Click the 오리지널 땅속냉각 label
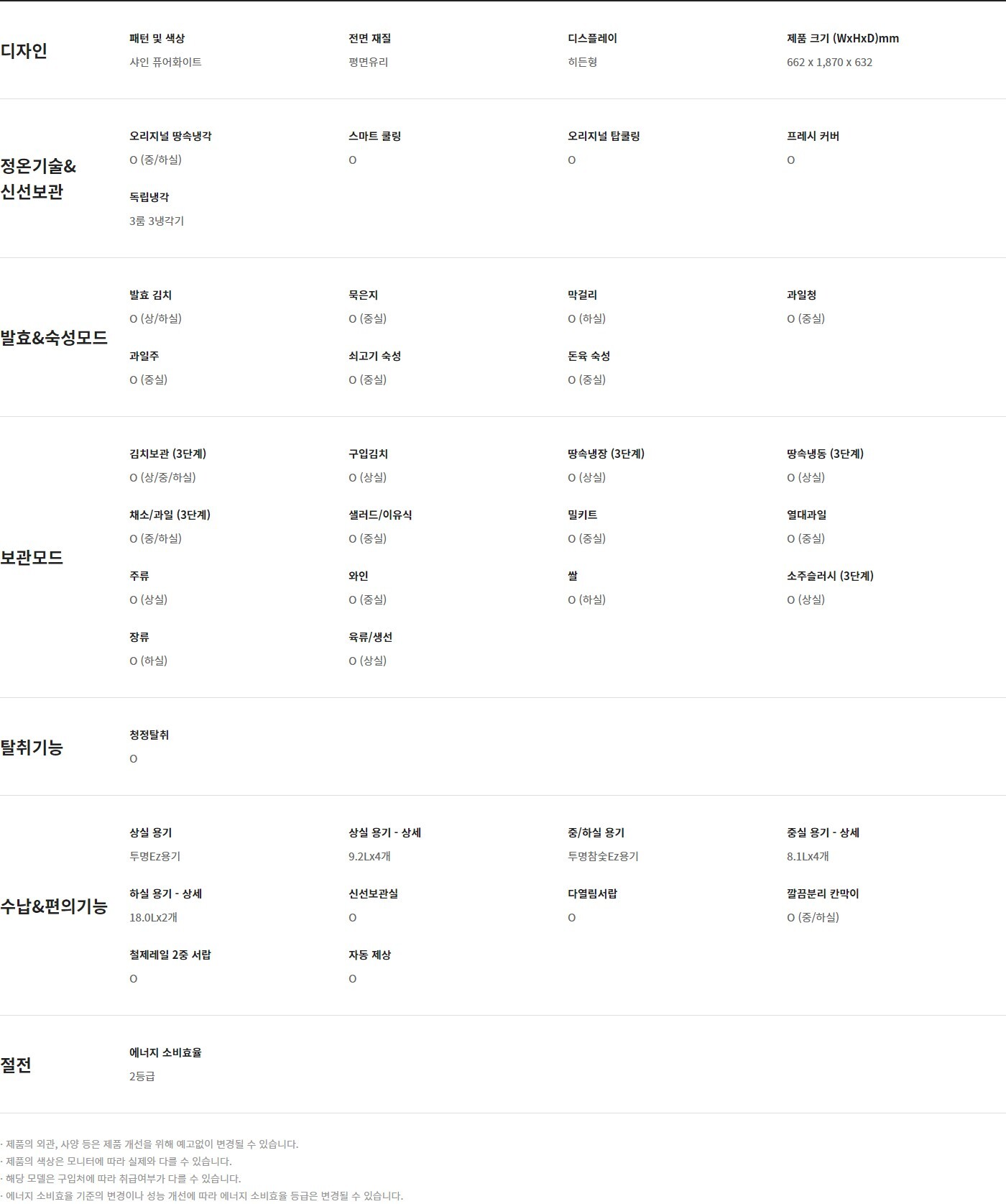This screenshot has height=1204, width=1006. [x=170, y=136]
